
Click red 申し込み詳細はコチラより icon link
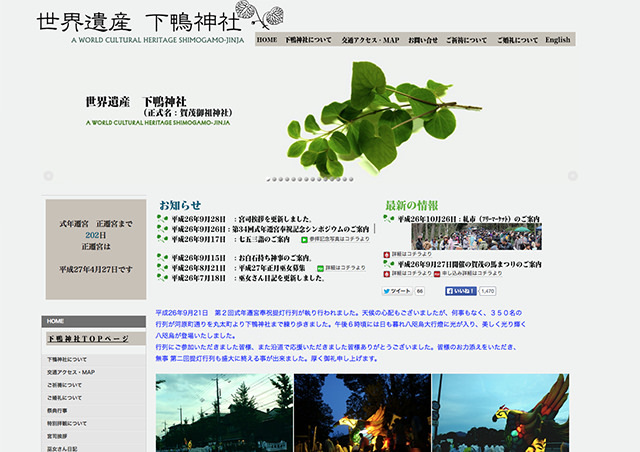pyautogui.click(x=468, y=273)
